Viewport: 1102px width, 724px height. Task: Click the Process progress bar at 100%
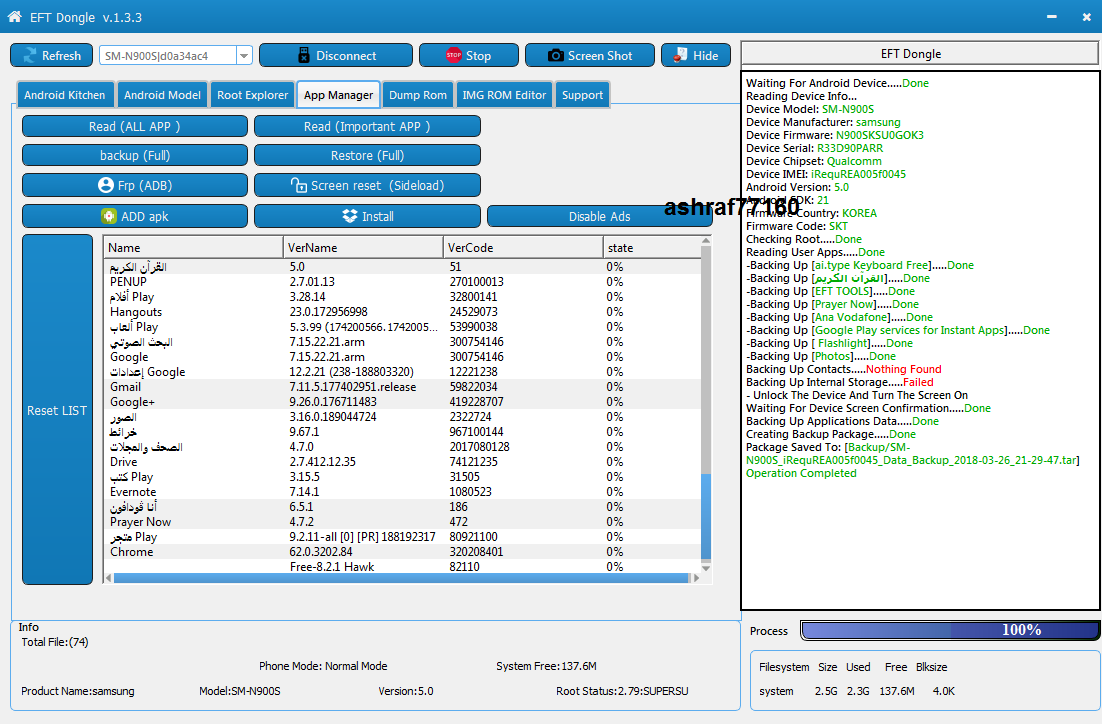pyautogui.click(x=949, y=630)
